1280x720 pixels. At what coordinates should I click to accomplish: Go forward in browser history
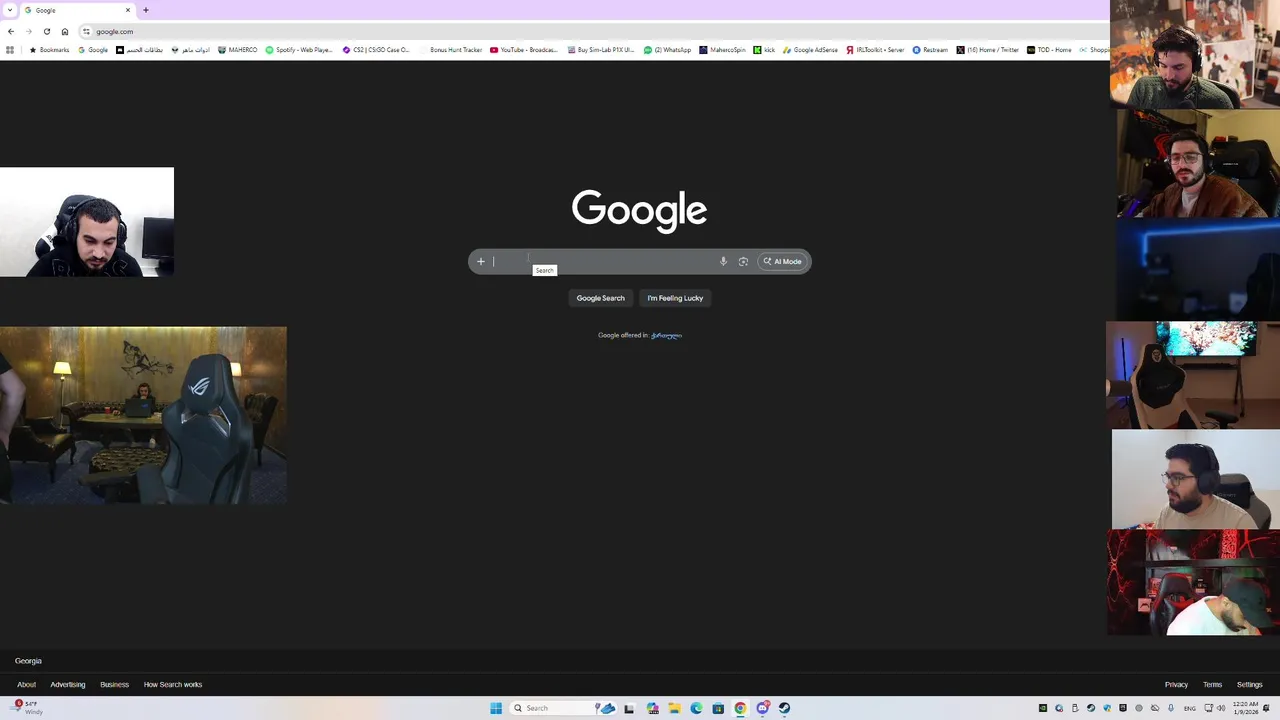coord(29,31)
